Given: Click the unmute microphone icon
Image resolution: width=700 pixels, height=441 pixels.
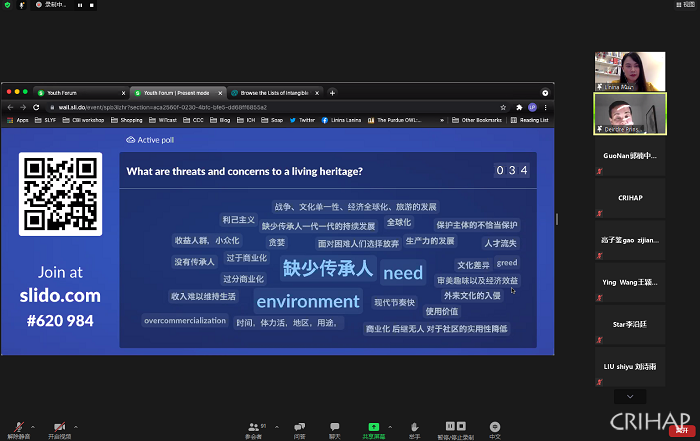Looking at the screenshot, I should tap(19, 425).
